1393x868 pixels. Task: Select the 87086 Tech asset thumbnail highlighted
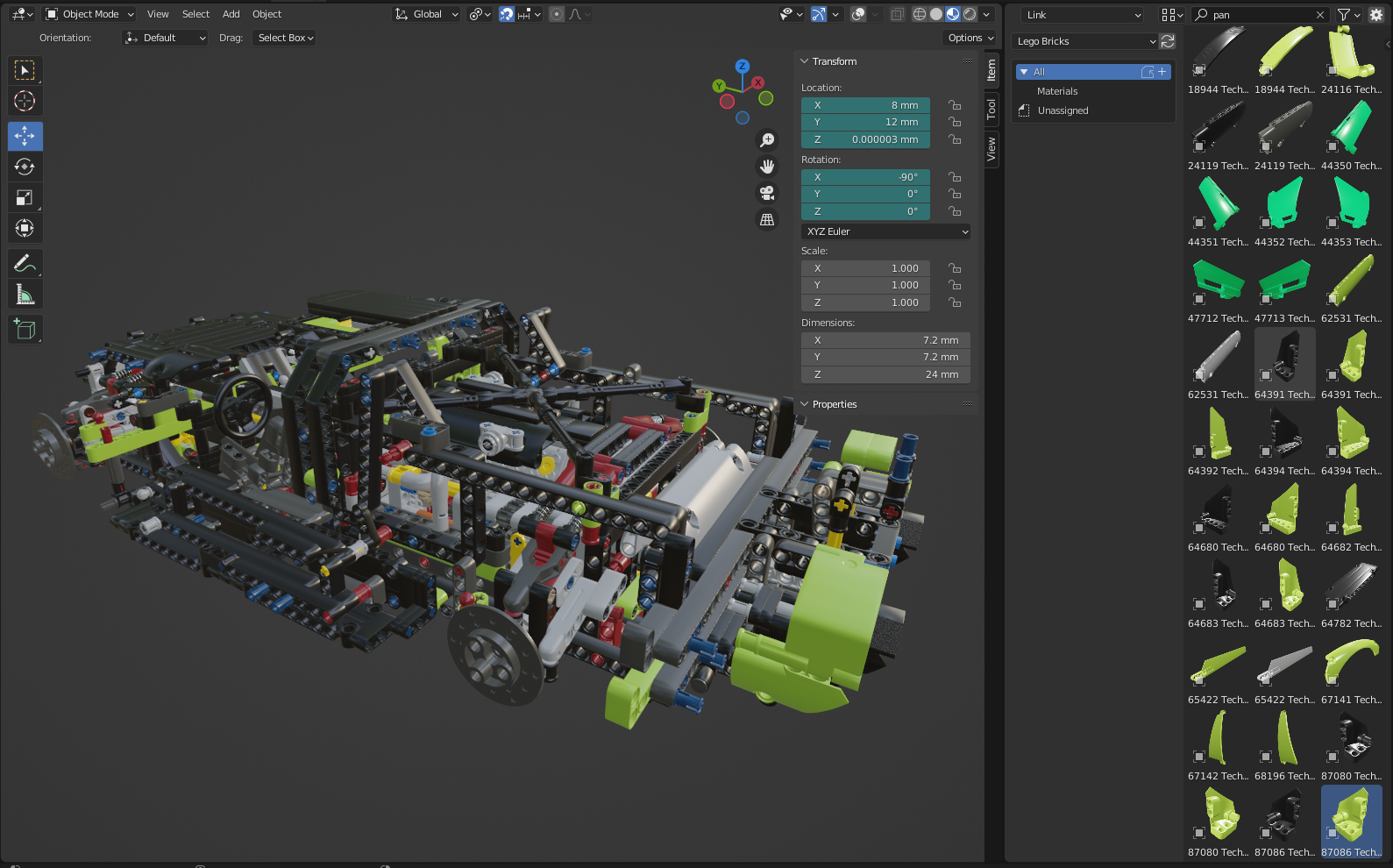tap(1351, 822)
